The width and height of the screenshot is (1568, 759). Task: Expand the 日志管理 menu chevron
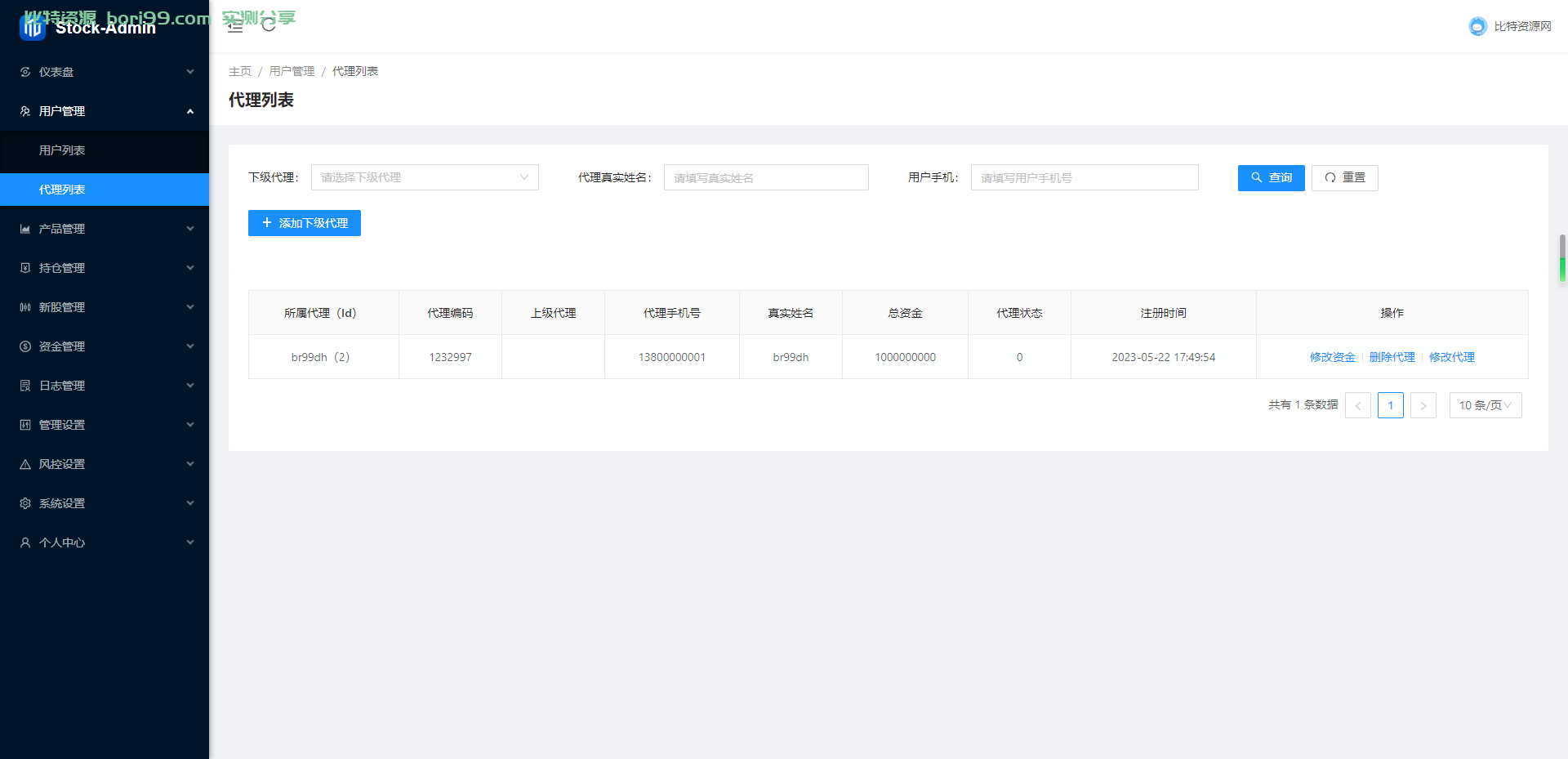click(190, 386)
